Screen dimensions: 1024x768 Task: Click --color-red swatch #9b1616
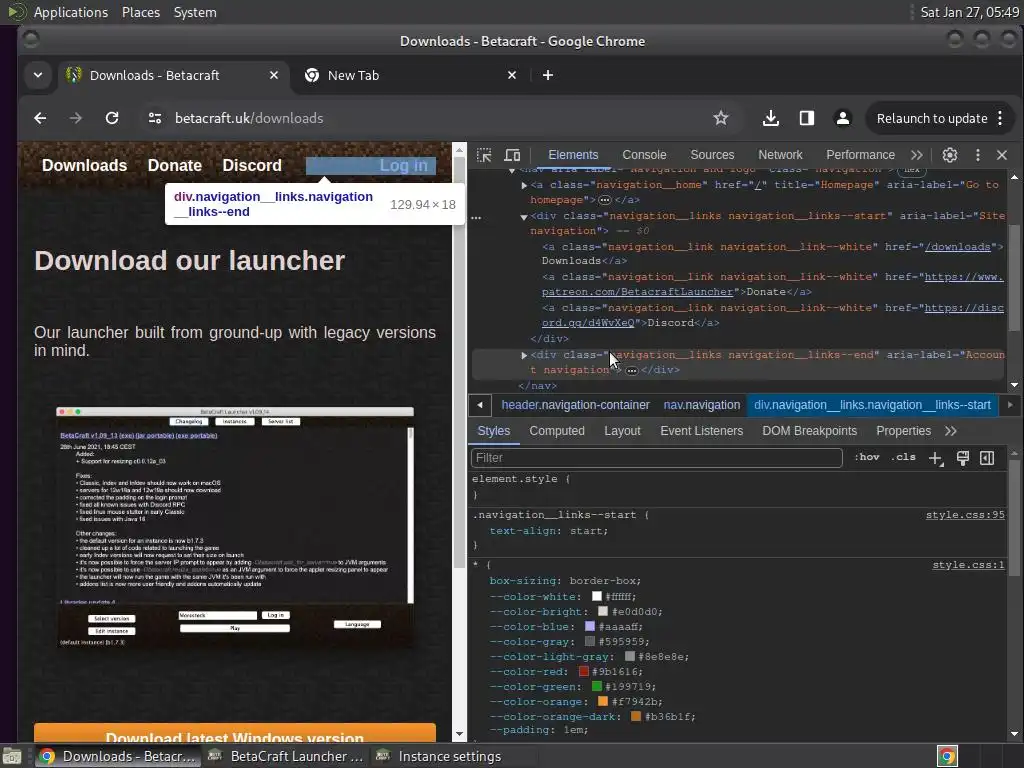coord(583,671)
